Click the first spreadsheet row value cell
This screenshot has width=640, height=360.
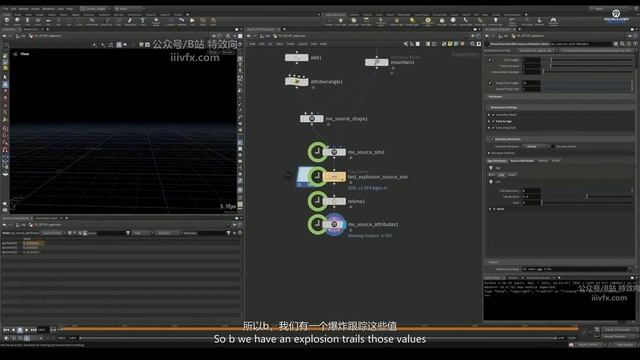point(33,243)
